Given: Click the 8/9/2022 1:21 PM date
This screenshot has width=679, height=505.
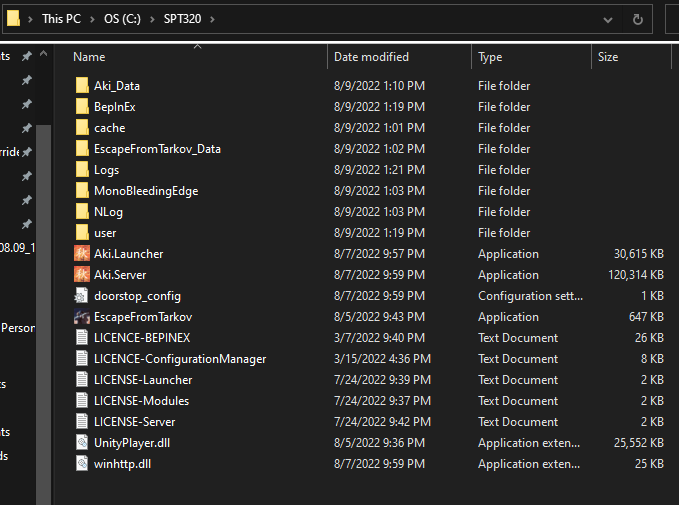Looking at the screenshot, I should click(379, 170).
